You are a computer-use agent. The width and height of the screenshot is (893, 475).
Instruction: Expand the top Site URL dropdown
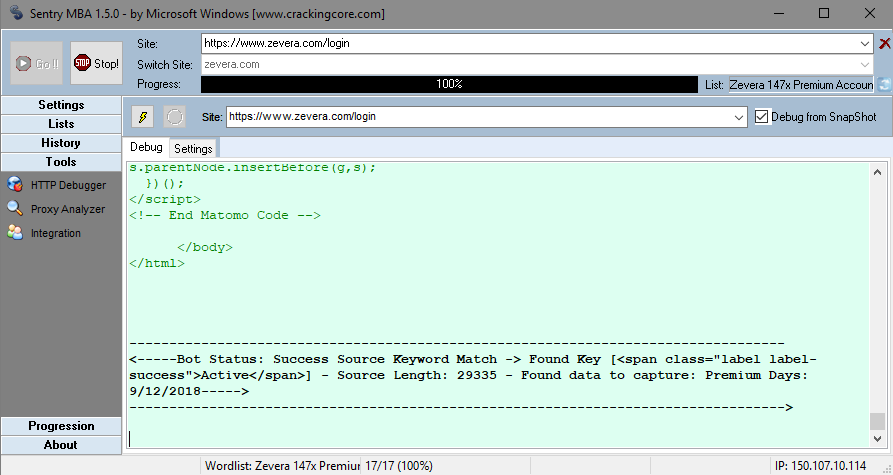click(x=865, y=44)
